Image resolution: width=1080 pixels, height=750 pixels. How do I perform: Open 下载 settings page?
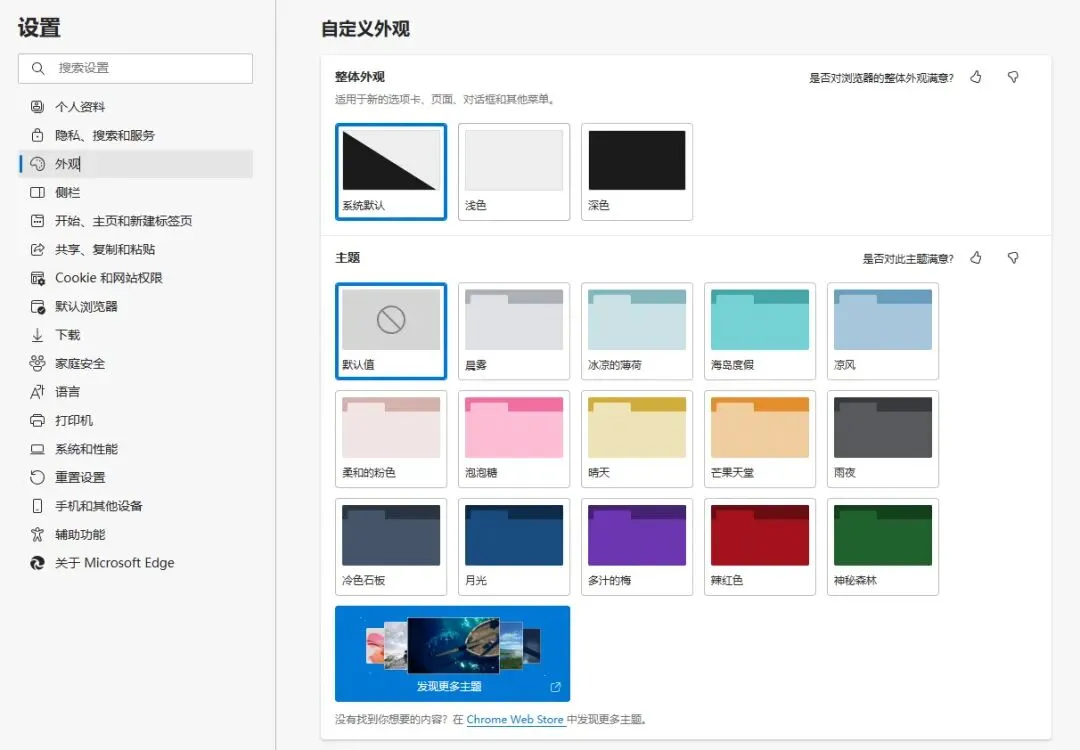click(x=136, y=335)
